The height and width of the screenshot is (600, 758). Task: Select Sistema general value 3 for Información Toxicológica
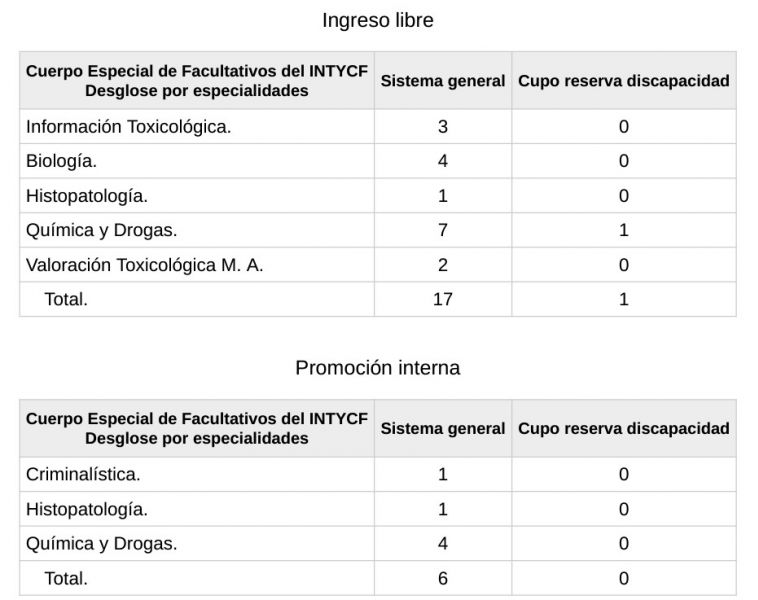click(x=443, y=127)
